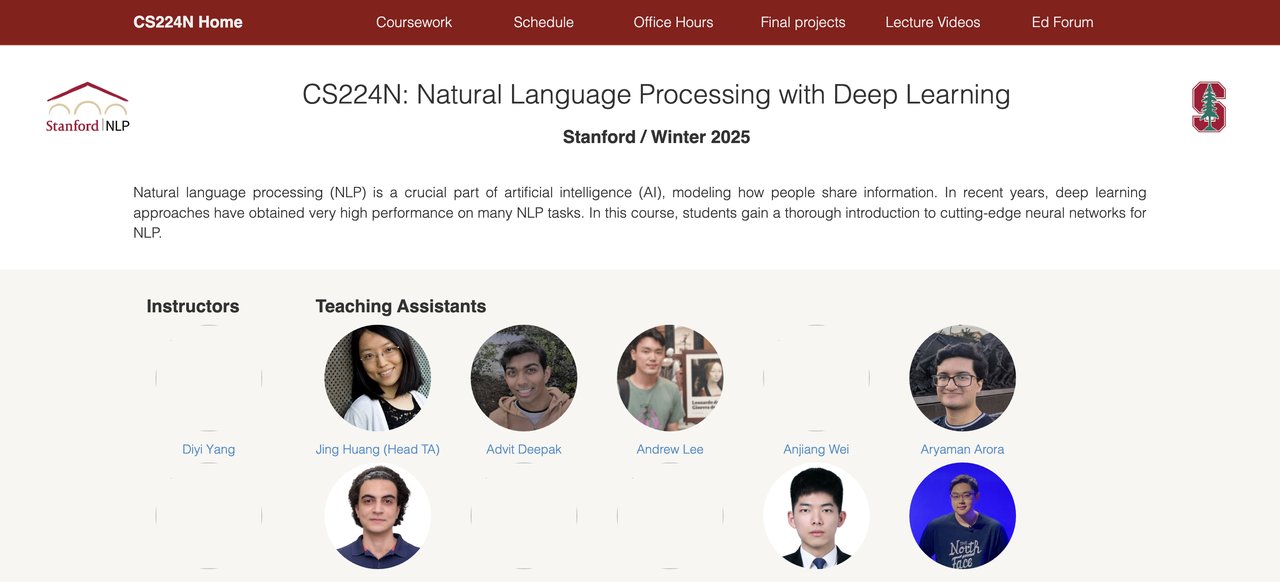The image size is (1280, 582).
Task: Click Anjiang Wei name link
Action: (x=816, y=450)
